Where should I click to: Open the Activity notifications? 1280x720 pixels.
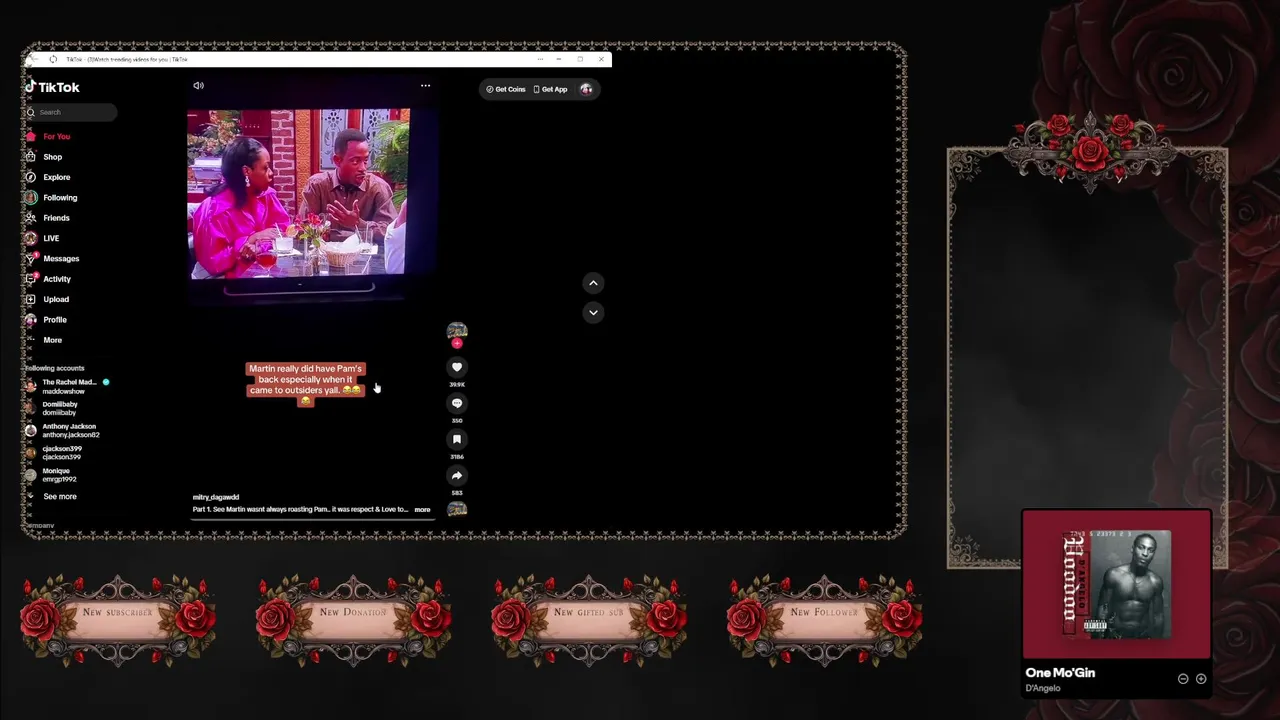57,279
